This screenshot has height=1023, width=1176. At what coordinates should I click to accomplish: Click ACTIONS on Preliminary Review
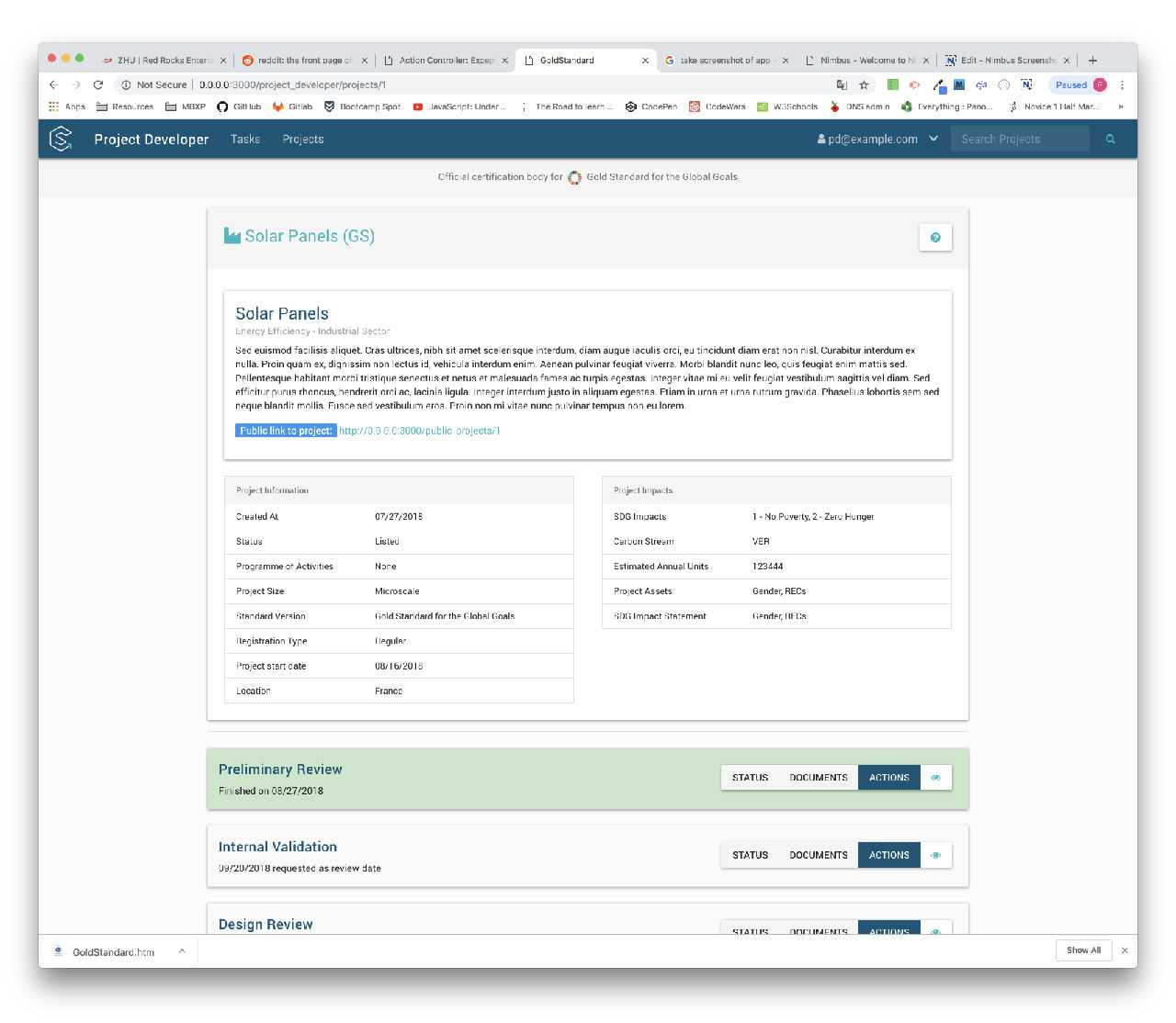[889, 778]
